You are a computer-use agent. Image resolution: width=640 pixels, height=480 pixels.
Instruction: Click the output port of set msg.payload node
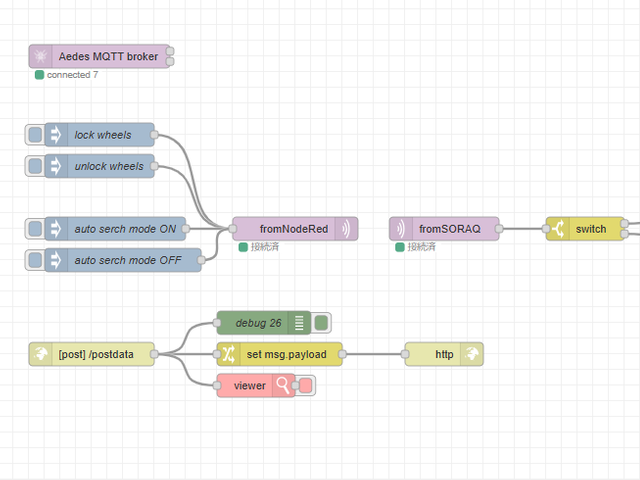pos(342,354)
